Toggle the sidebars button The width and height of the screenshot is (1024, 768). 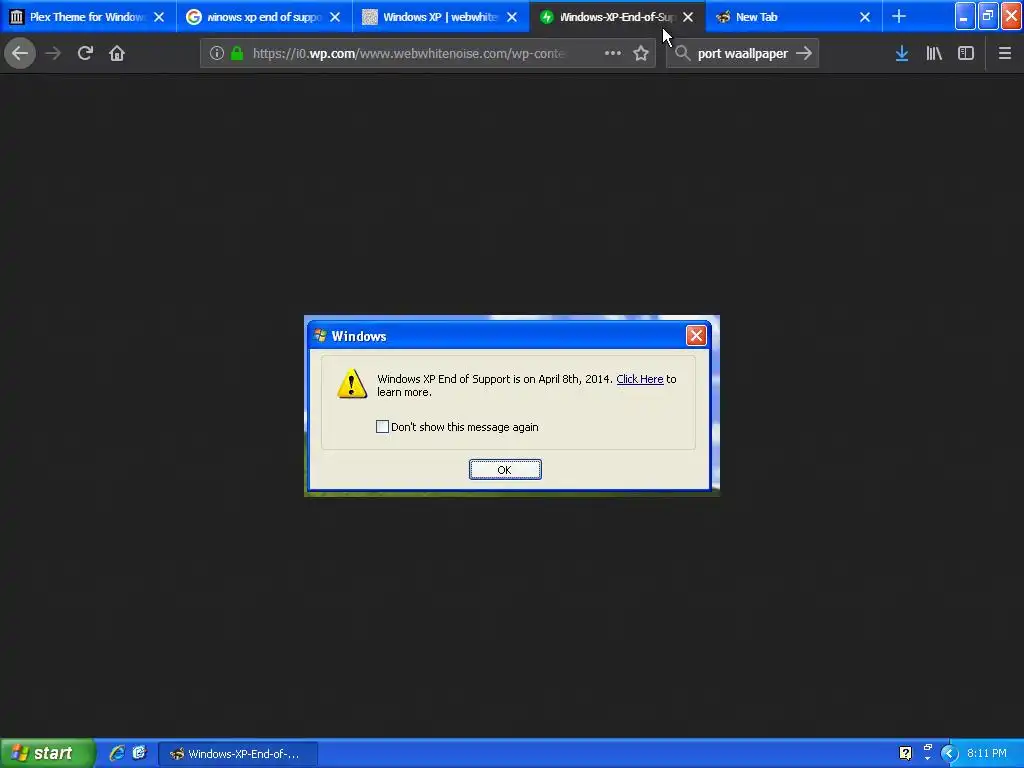point(966,53)
